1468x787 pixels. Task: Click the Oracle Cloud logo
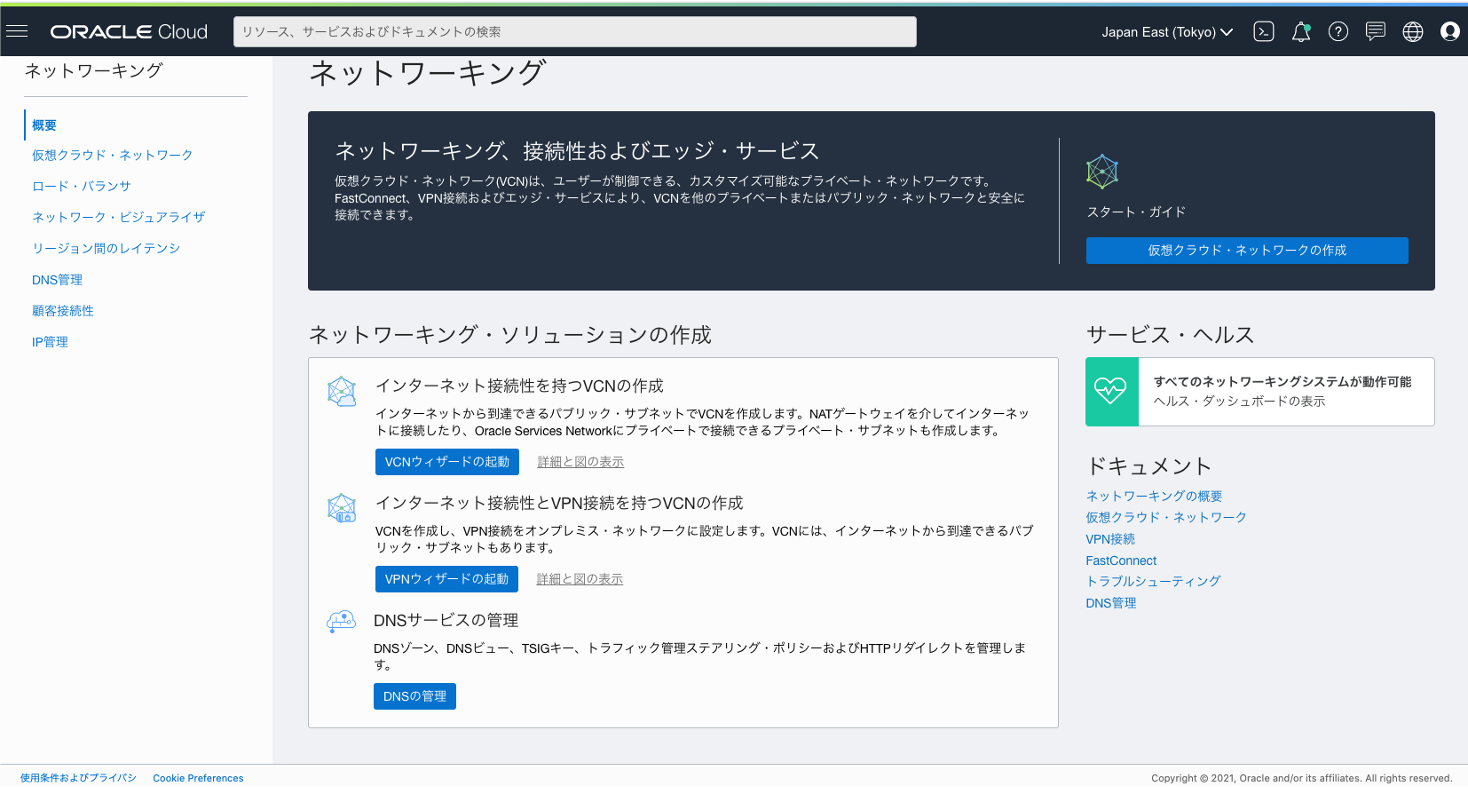(129, 32)
